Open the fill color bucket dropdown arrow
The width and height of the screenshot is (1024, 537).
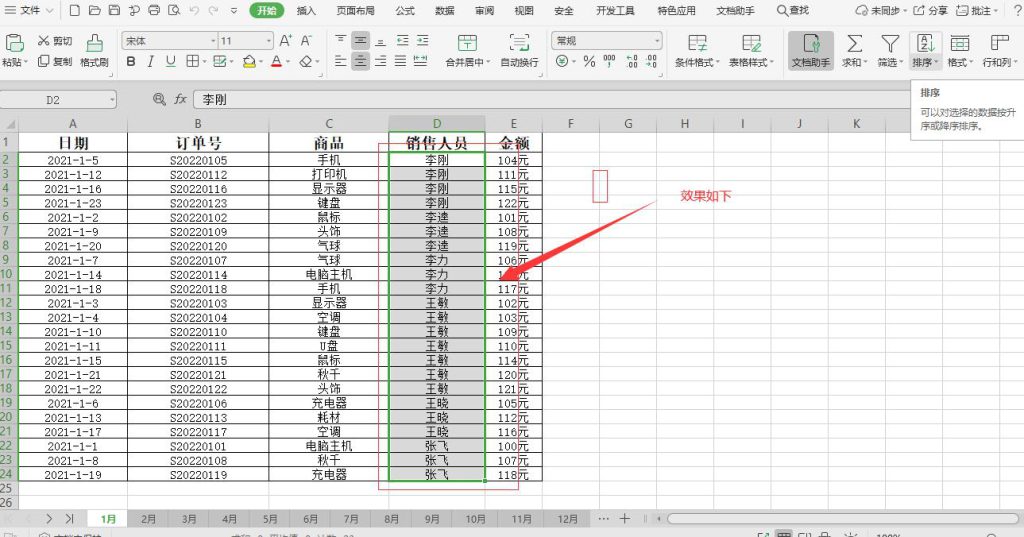(x=259, y=62)
